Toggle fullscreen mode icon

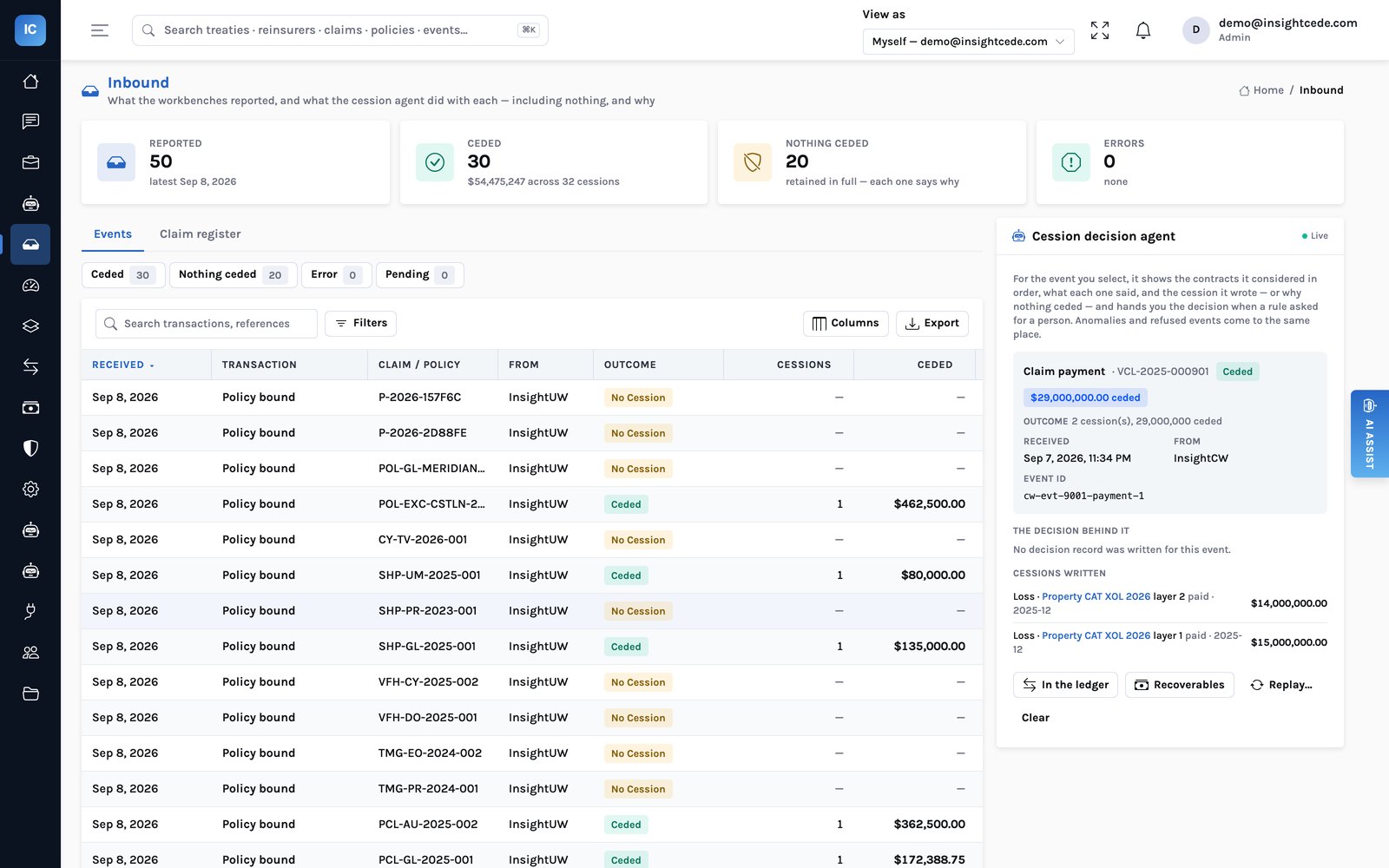pos(1100,30)
